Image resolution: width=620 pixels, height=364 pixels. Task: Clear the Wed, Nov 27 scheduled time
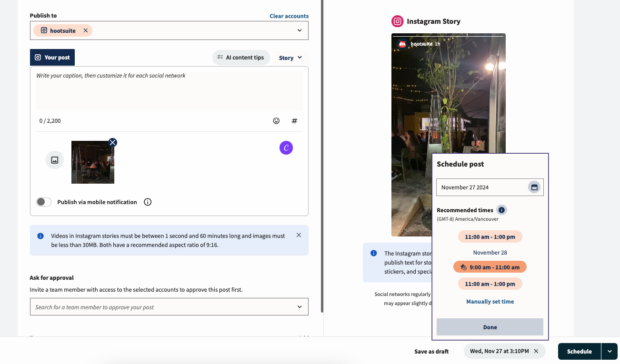(536, 351)
